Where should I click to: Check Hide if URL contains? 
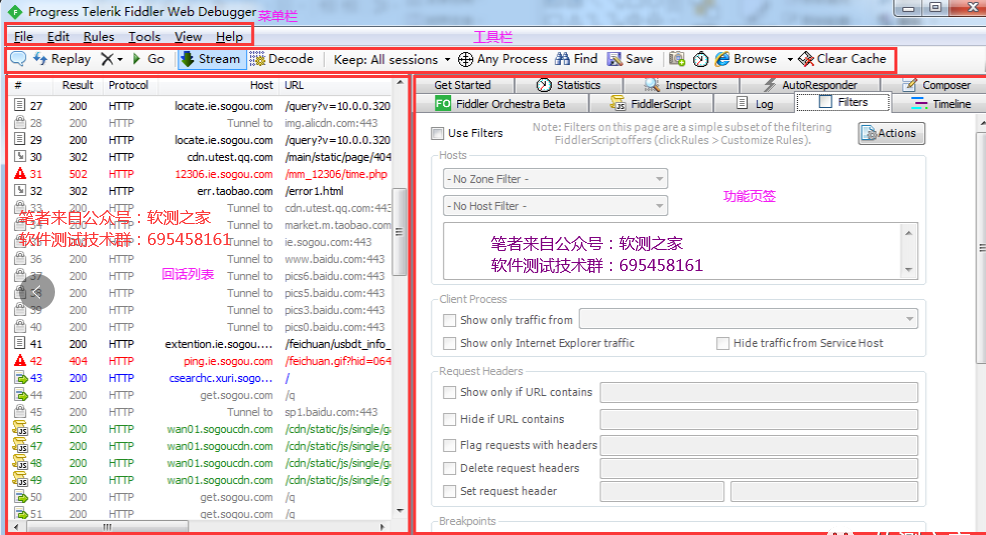click(449, 419)
